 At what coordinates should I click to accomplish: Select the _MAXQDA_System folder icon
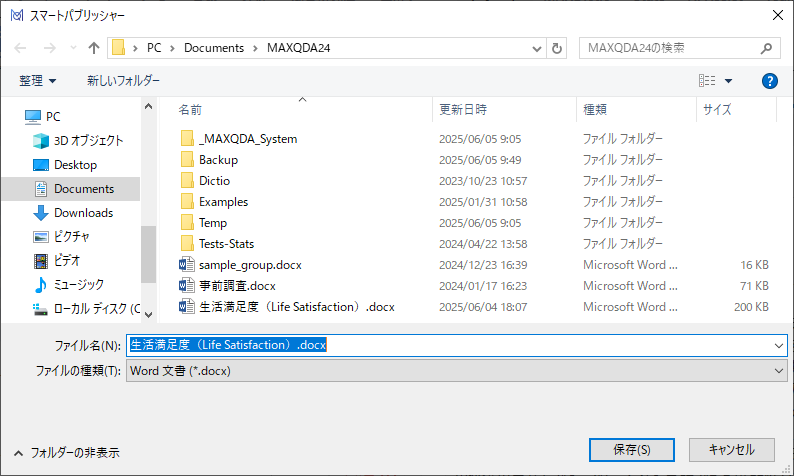[187, 138]
